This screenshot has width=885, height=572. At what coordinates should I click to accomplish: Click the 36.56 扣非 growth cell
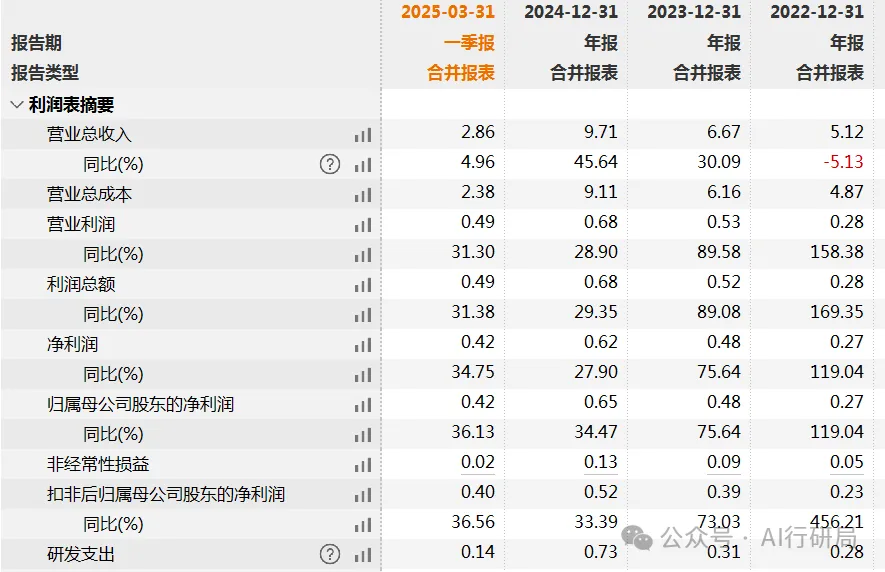coord(473,522)
